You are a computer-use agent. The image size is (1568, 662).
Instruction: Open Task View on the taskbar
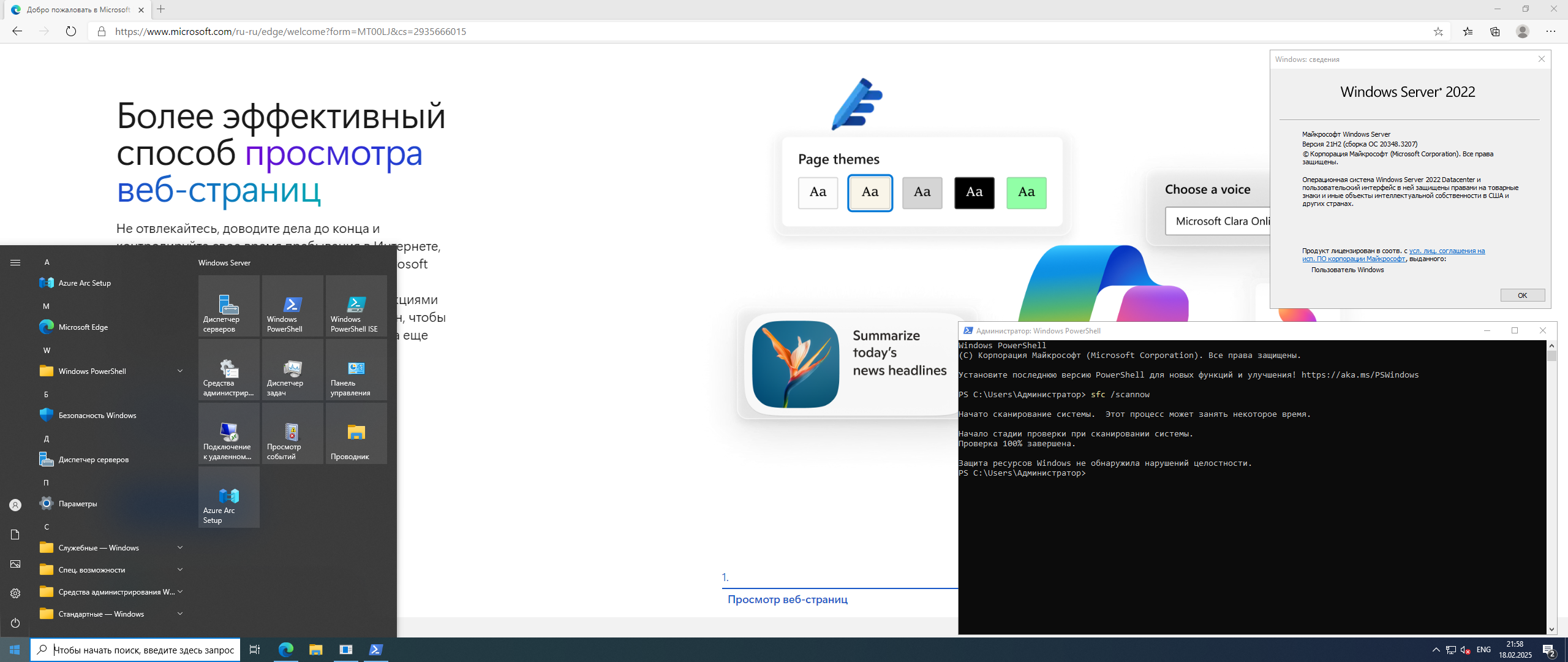tap(255, 650)
